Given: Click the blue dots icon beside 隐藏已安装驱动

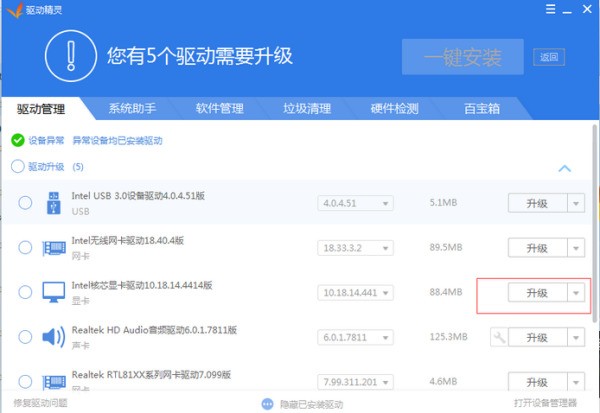Looking at the screenshot, I should tap(267, 404).
